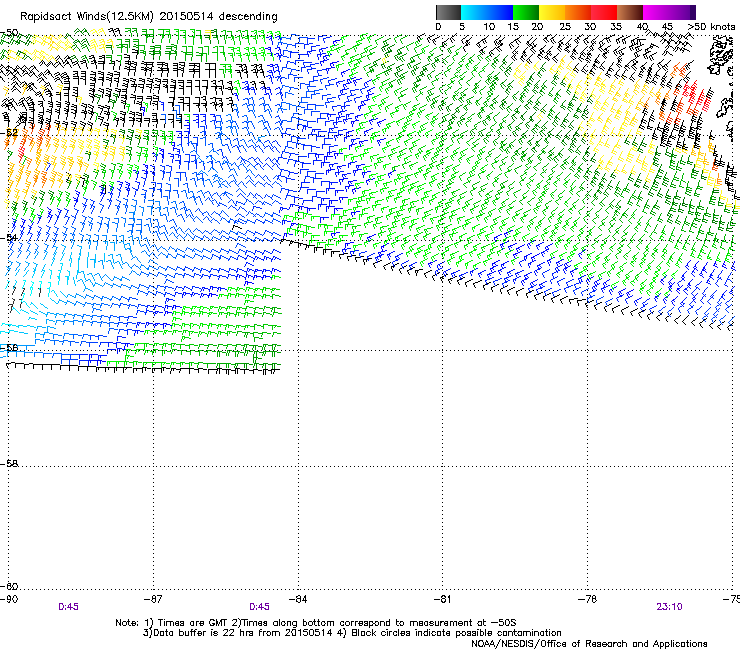Click the -56 latitude axis label
Viewport: 740px width, 650px height.
9,347
